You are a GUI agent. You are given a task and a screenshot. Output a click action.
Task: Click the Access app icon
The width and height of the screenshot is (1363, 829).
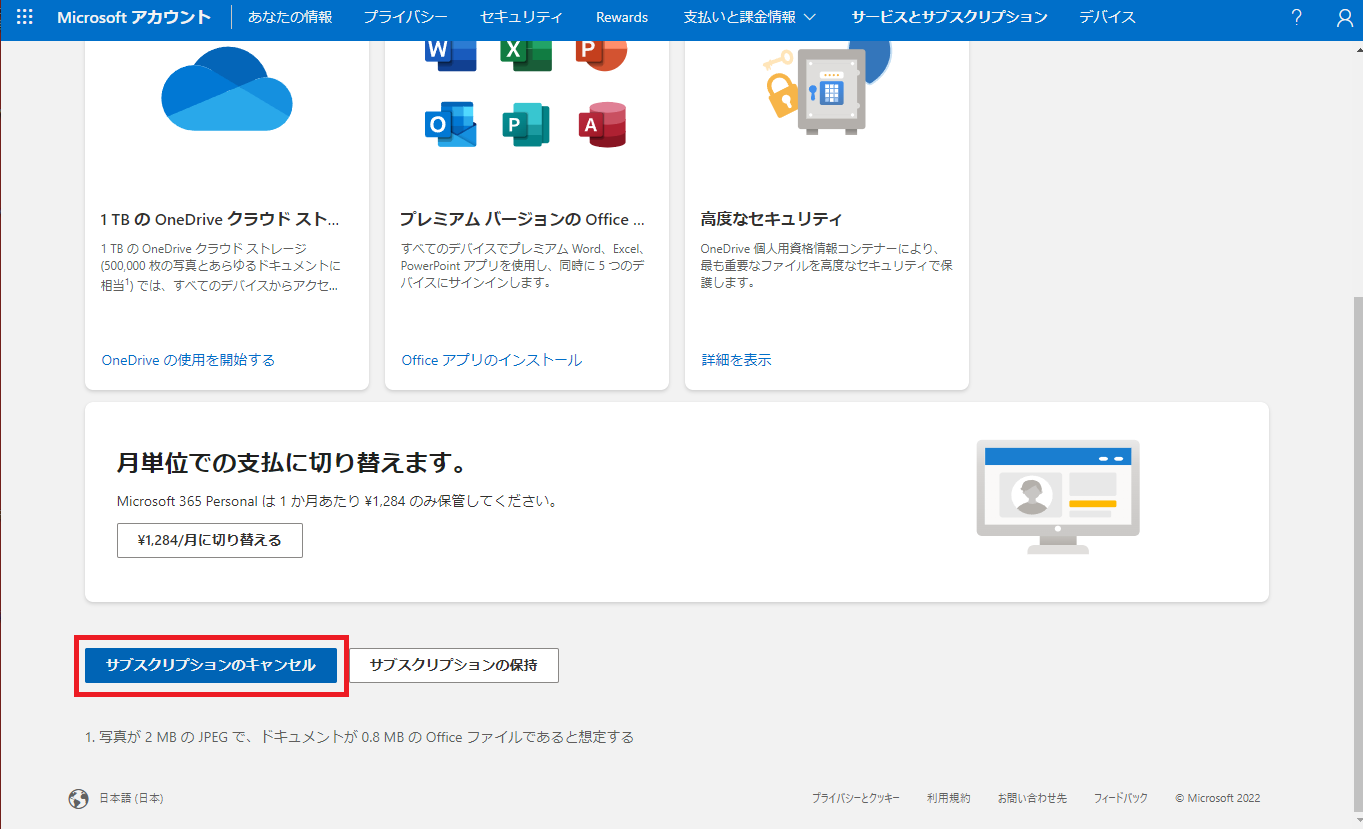click(x=602, y=124)
